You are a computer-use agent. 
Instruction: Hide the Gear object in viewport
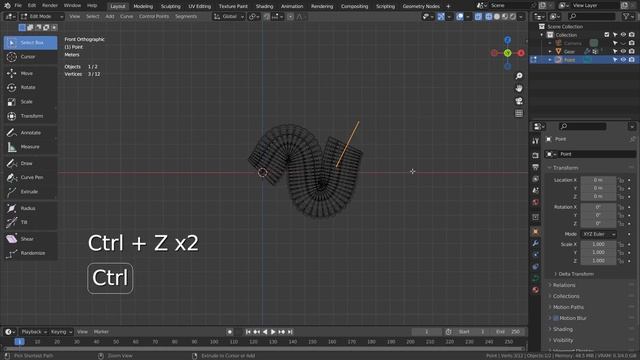click(623, 51)
